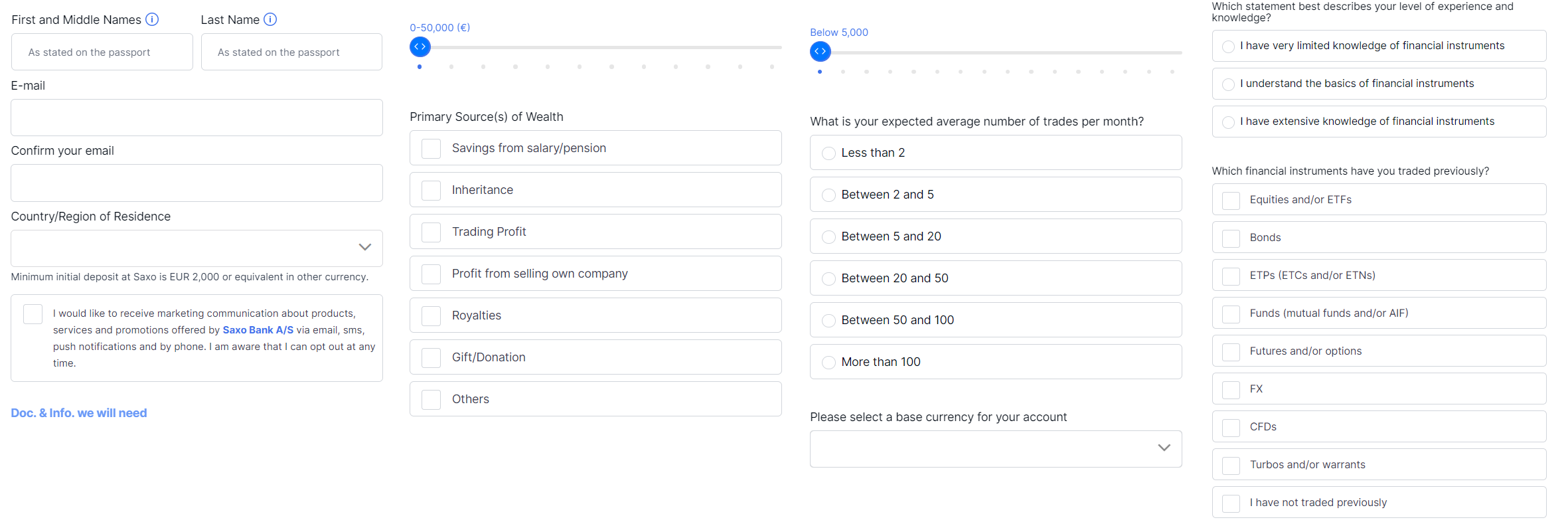Image resolution: width=1568 pixels, height=530 pixels.
Task: Tick the marketing communication consent checkbox
Action: (33, 313)
